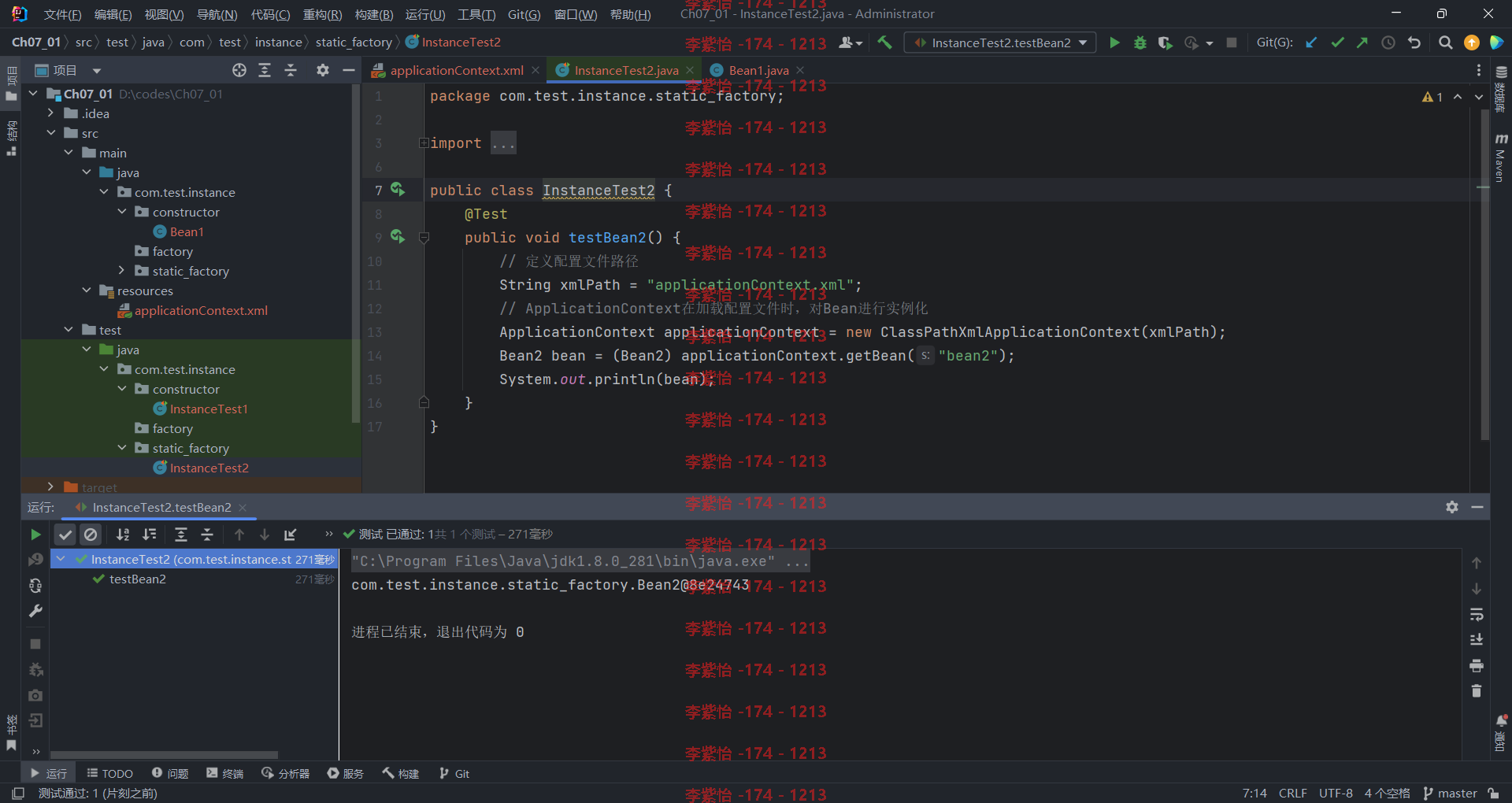The image size is (1512, 803).
Task: Click master branch in status bar
Action: [x=1450, y=793]
